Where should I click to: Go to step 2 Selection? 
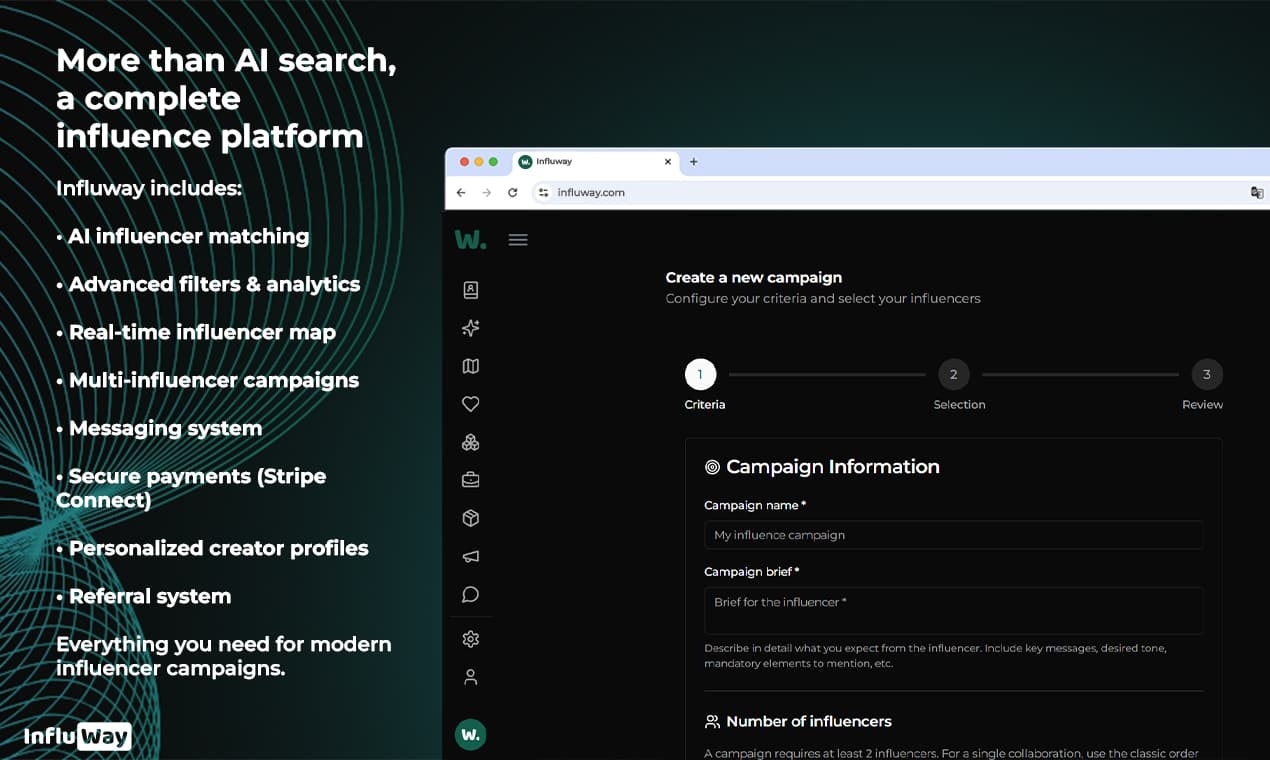pos(953,374)
